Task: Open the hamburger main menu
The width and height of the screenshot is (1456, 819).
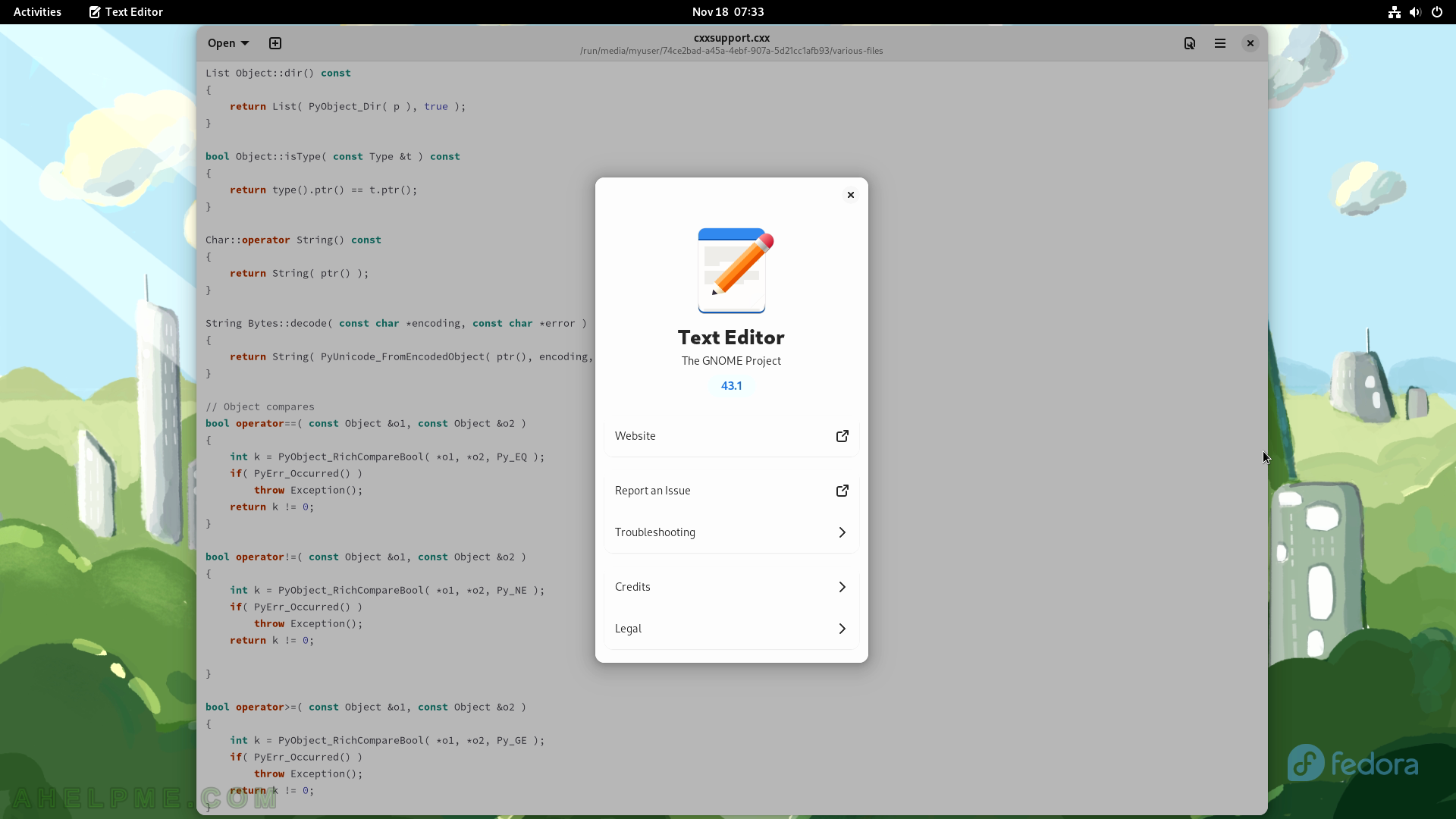Action: pyautogui.click(x=1220, y=43)
